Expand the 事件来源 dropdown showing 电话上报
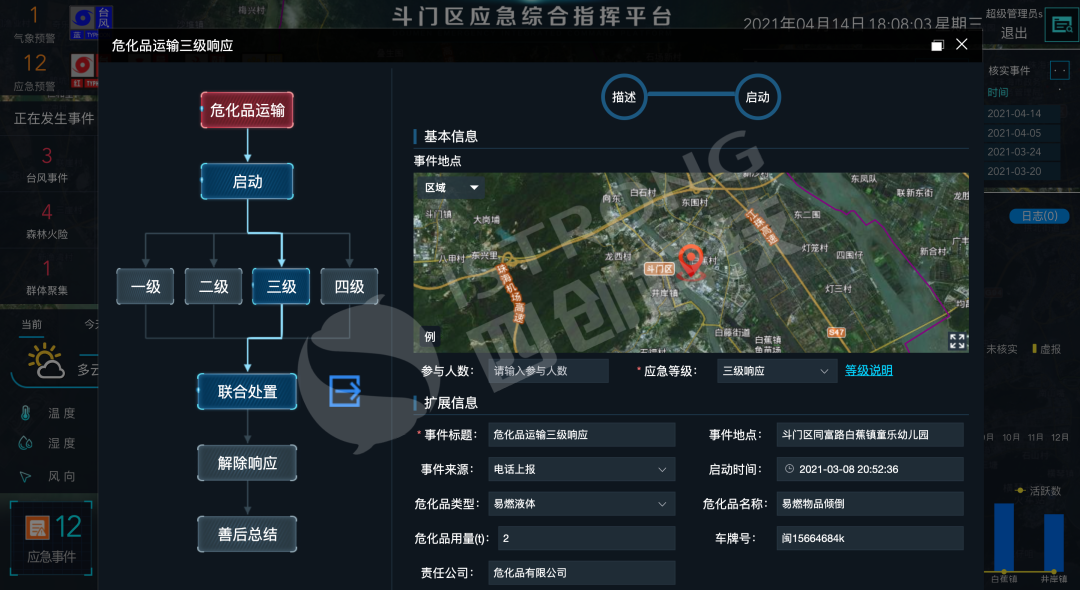The image size is (1080, 590). tap(581, 469)
